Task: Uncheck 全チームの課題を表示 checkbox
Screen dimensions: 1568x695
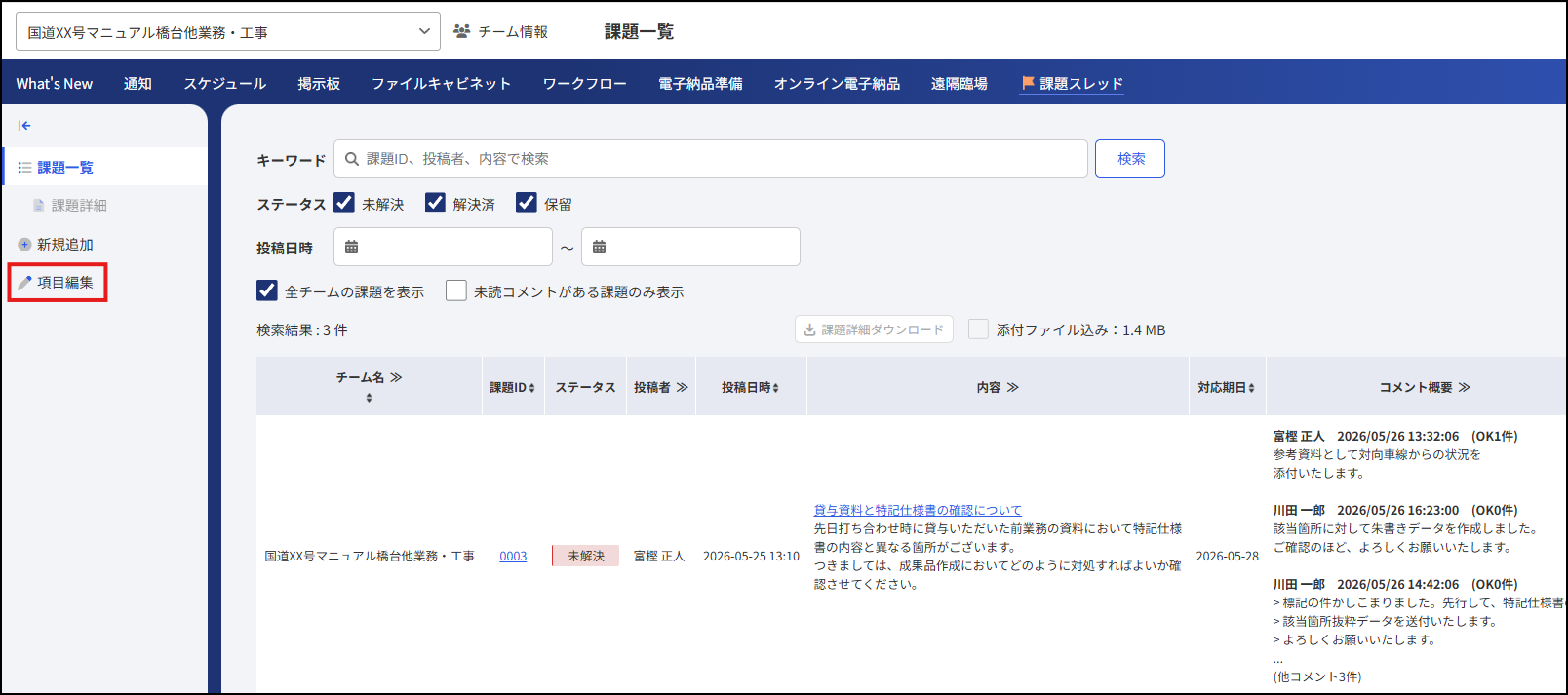Action: 267,290
